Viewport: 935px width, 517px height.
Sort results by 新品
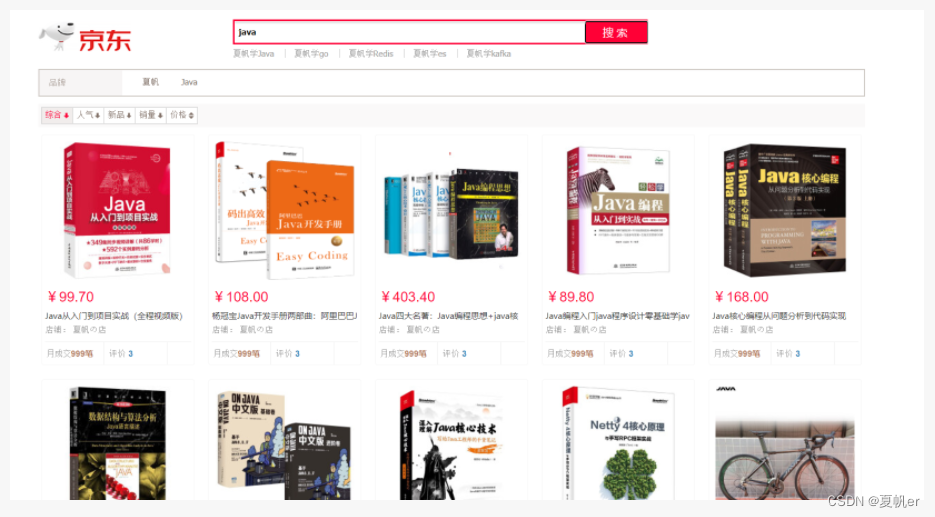119,115
